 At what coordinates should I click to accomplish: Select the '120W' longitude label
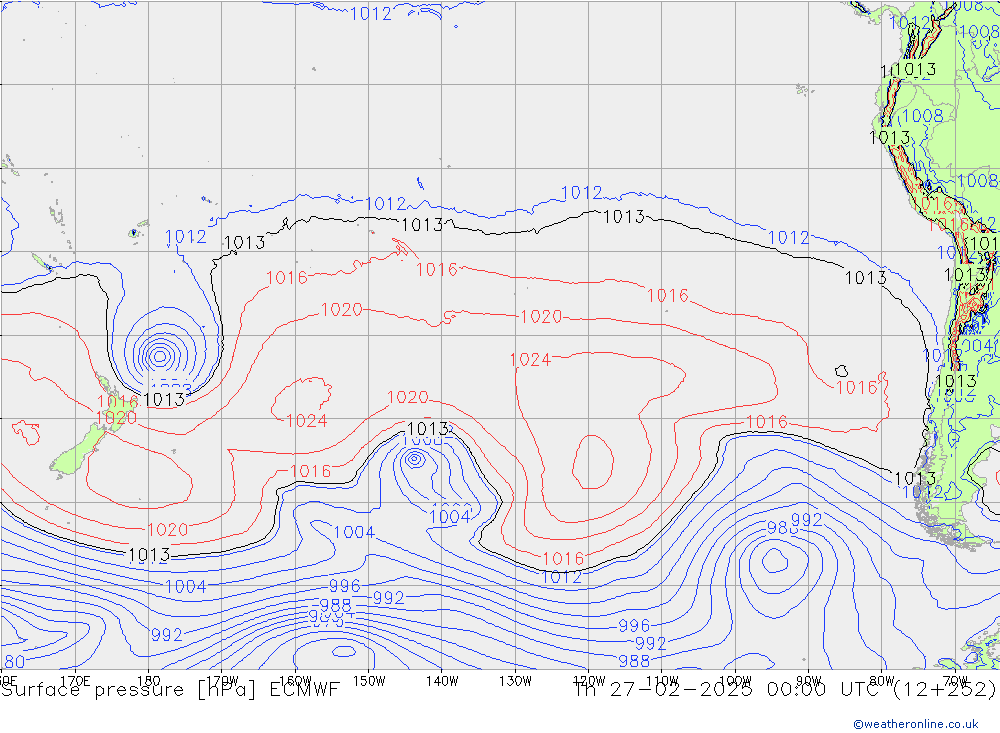(589, 681)
